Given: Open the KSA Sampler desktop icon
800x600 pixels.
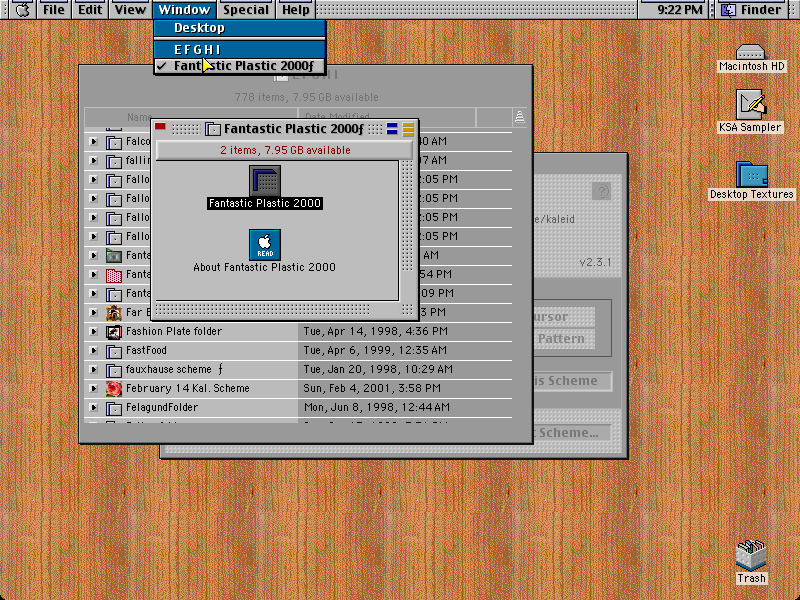Looking at the screenshot, I should (751, 105).
